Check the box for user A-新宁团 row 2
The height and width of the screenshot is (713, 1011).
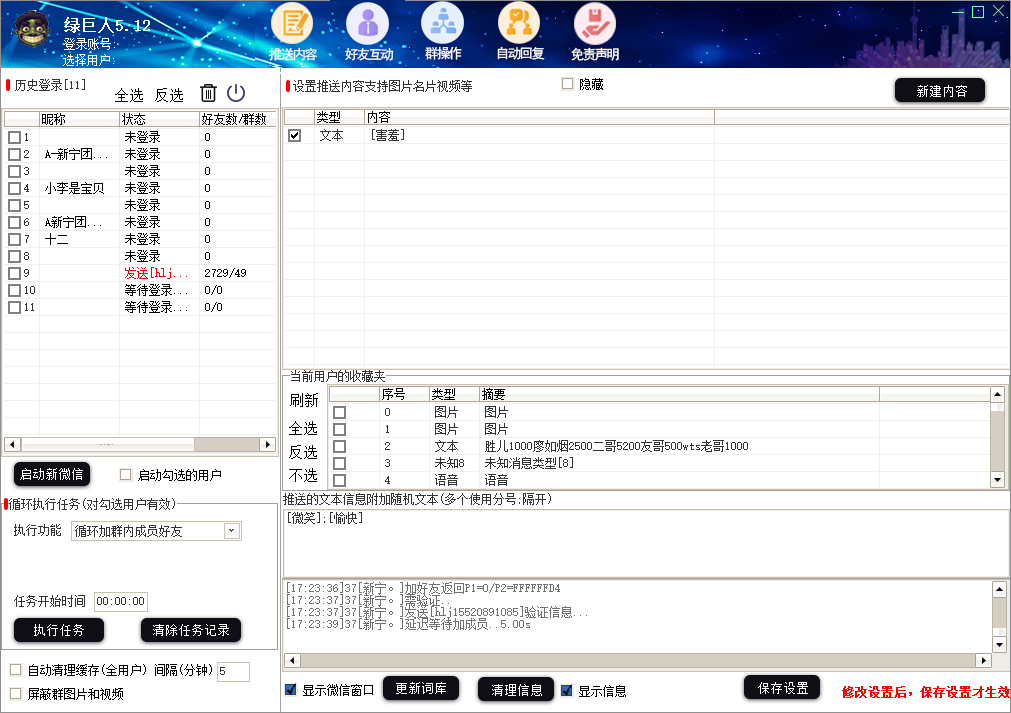click(x=14, y=154)
